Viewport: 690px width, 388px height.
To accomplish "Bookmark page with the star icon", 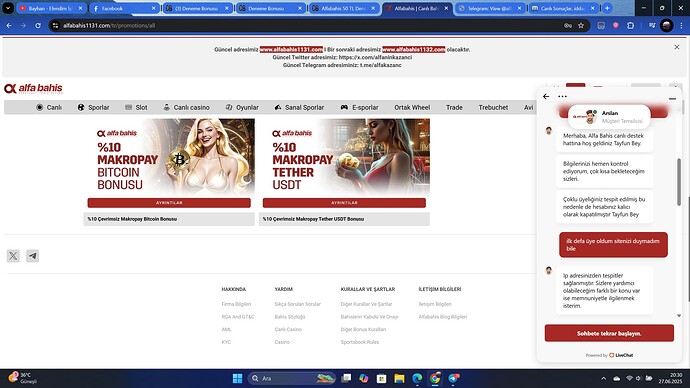I will [x=581, y=26].
